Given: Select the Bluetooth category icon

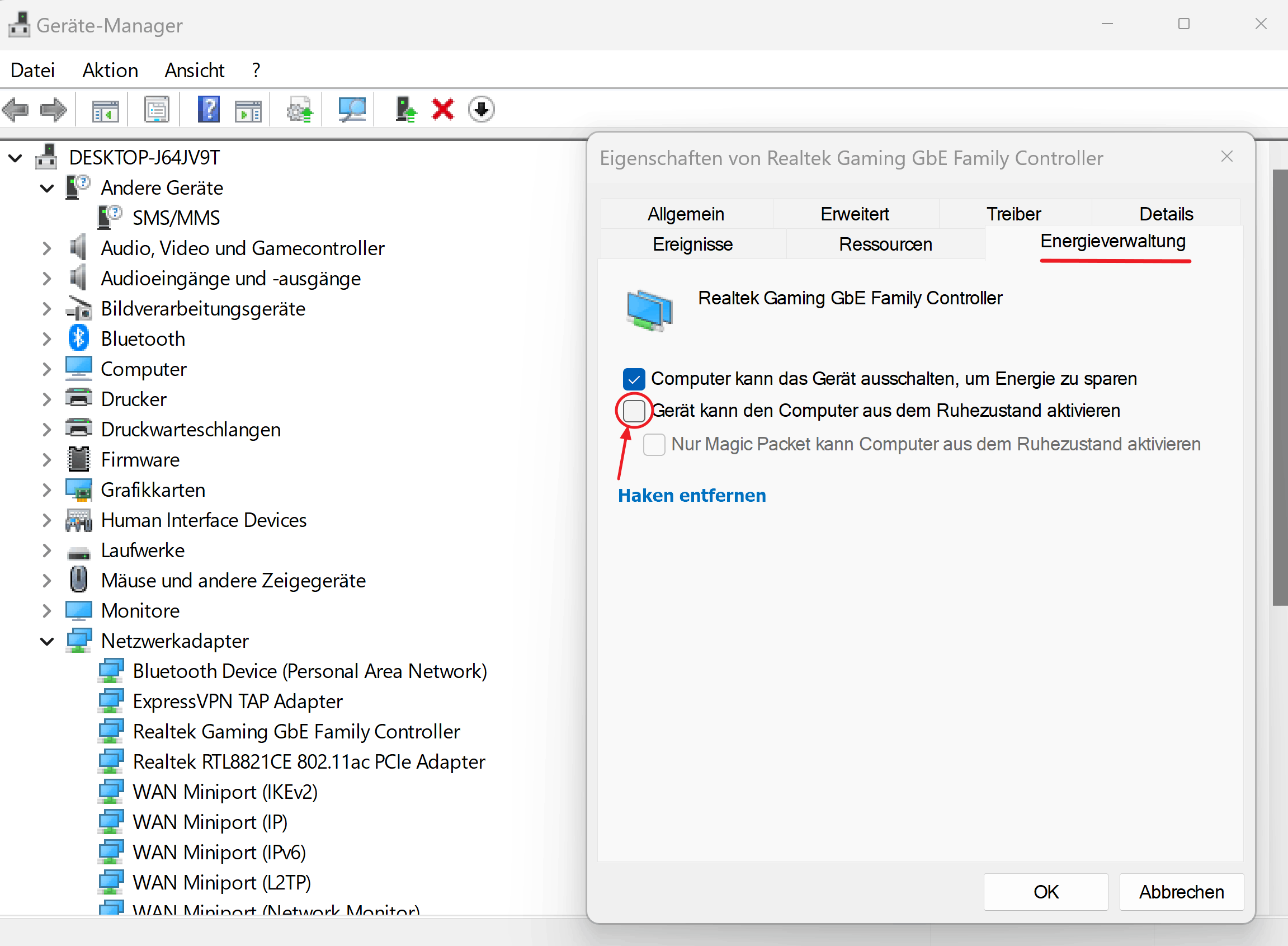Looking at the screenshot, I should pos(78,338).
